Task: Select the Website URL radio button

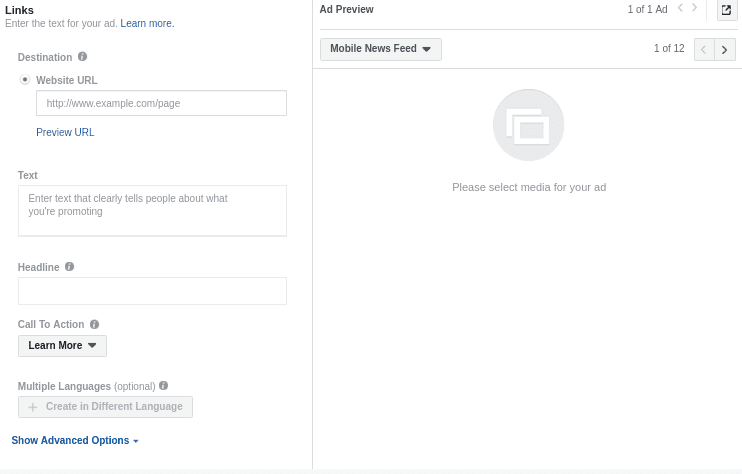Action: (25, 80)
